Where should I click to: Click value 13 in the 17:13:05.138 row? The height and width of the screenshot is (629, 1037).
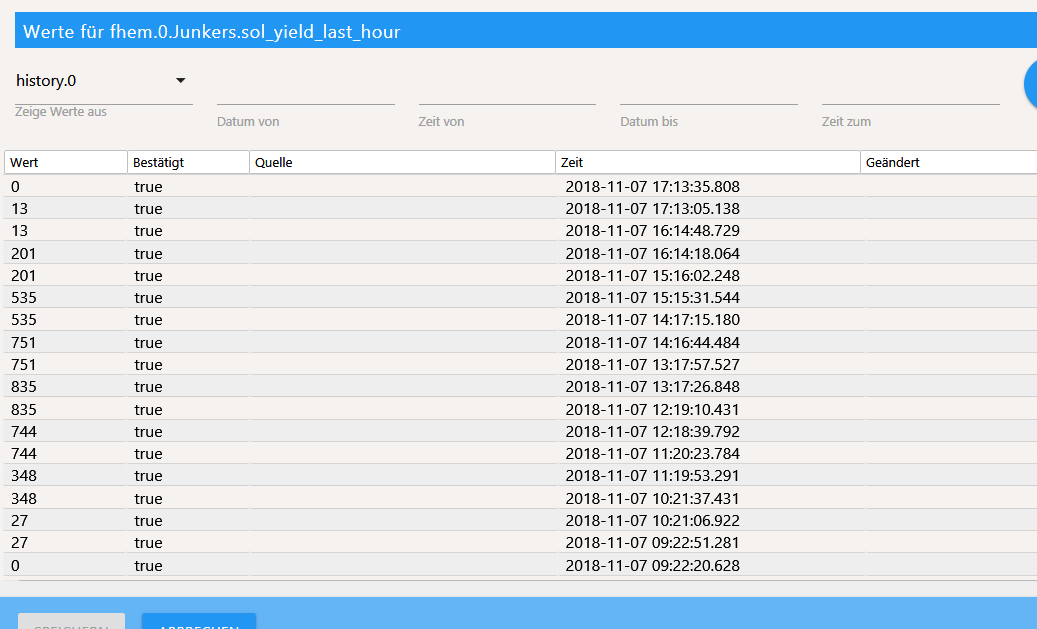(x=20, y=209)
